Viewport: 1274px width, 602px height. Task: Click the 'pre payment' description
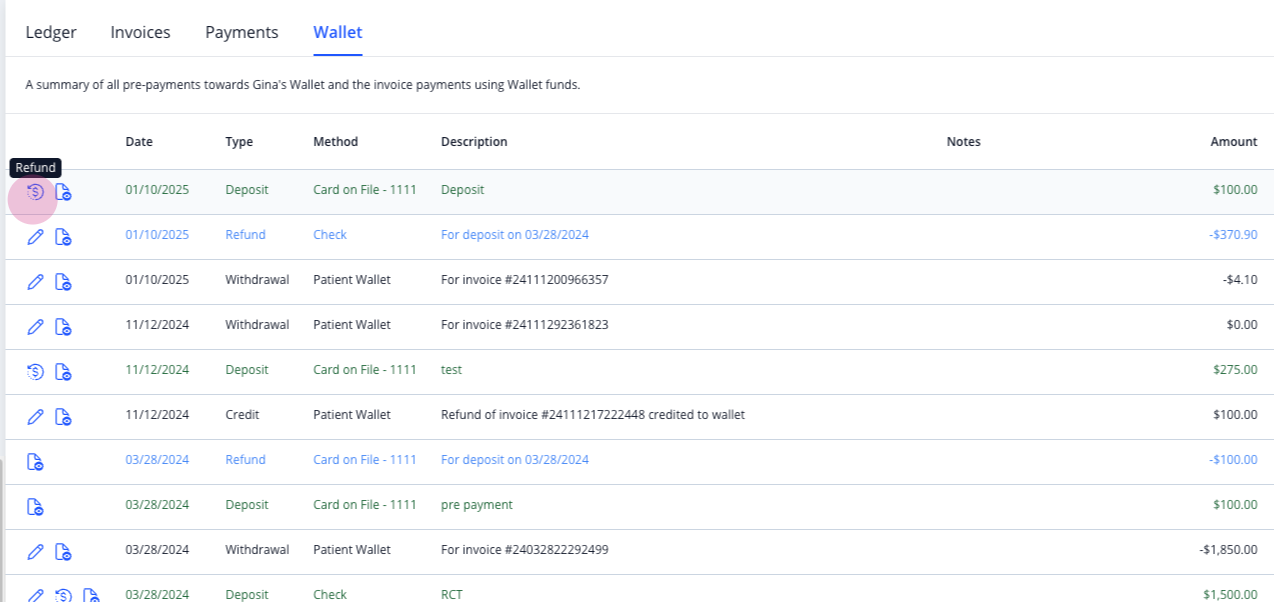[x=476, y=505]
